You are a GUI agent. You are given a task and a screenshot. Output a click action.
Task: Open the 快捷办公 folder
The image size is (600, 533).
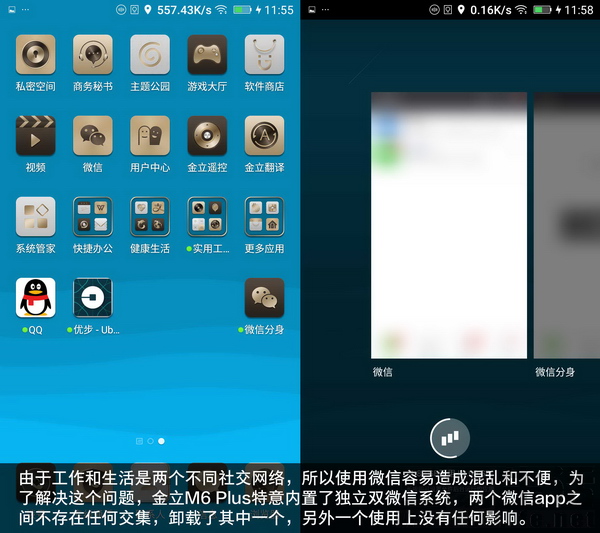93,217
